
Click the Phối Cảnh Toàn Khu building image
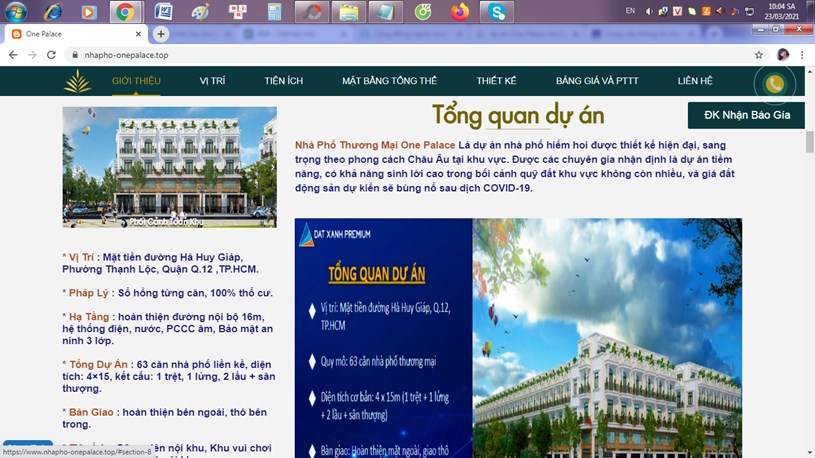pyautogui.click(x=169, y=167)
